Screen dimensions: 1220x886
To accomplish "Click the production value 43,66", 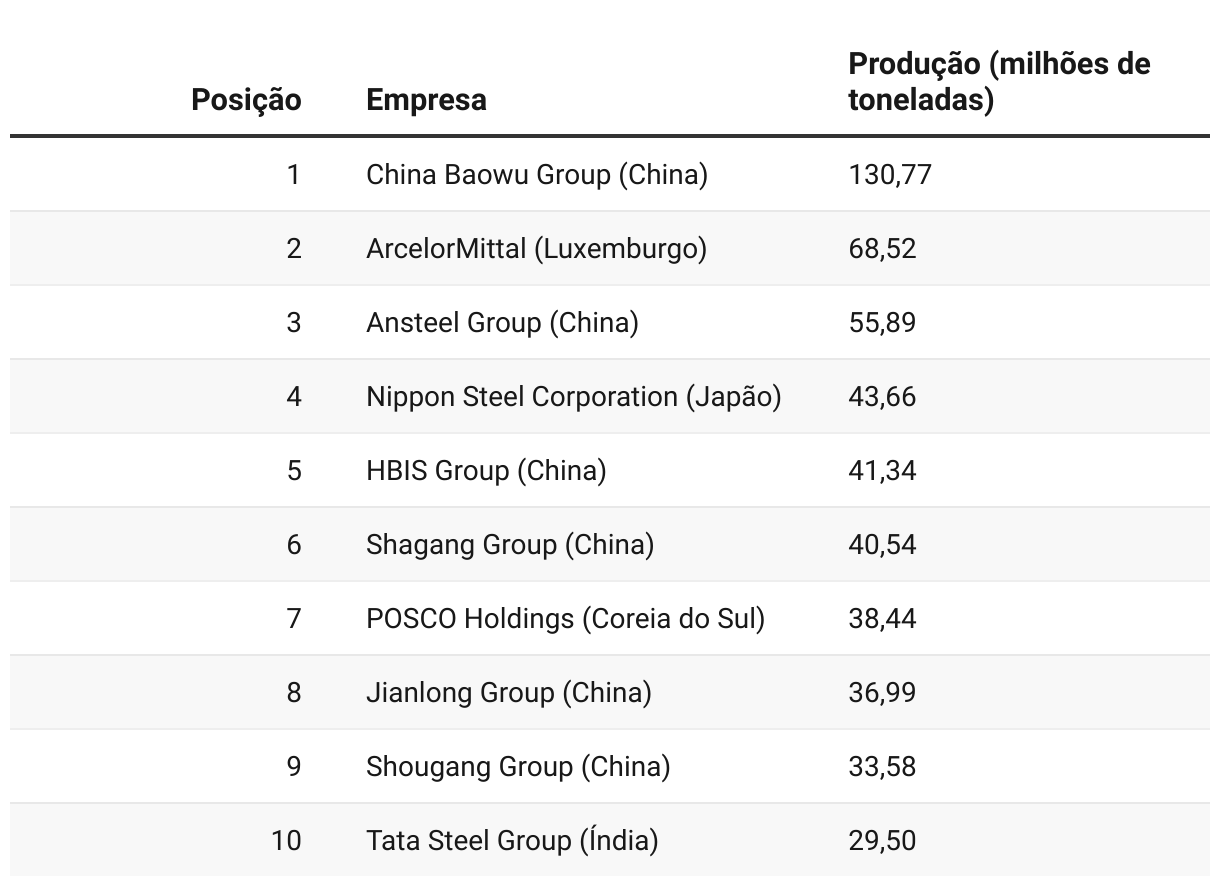I will pyautogui.click(x=882, y=397).
